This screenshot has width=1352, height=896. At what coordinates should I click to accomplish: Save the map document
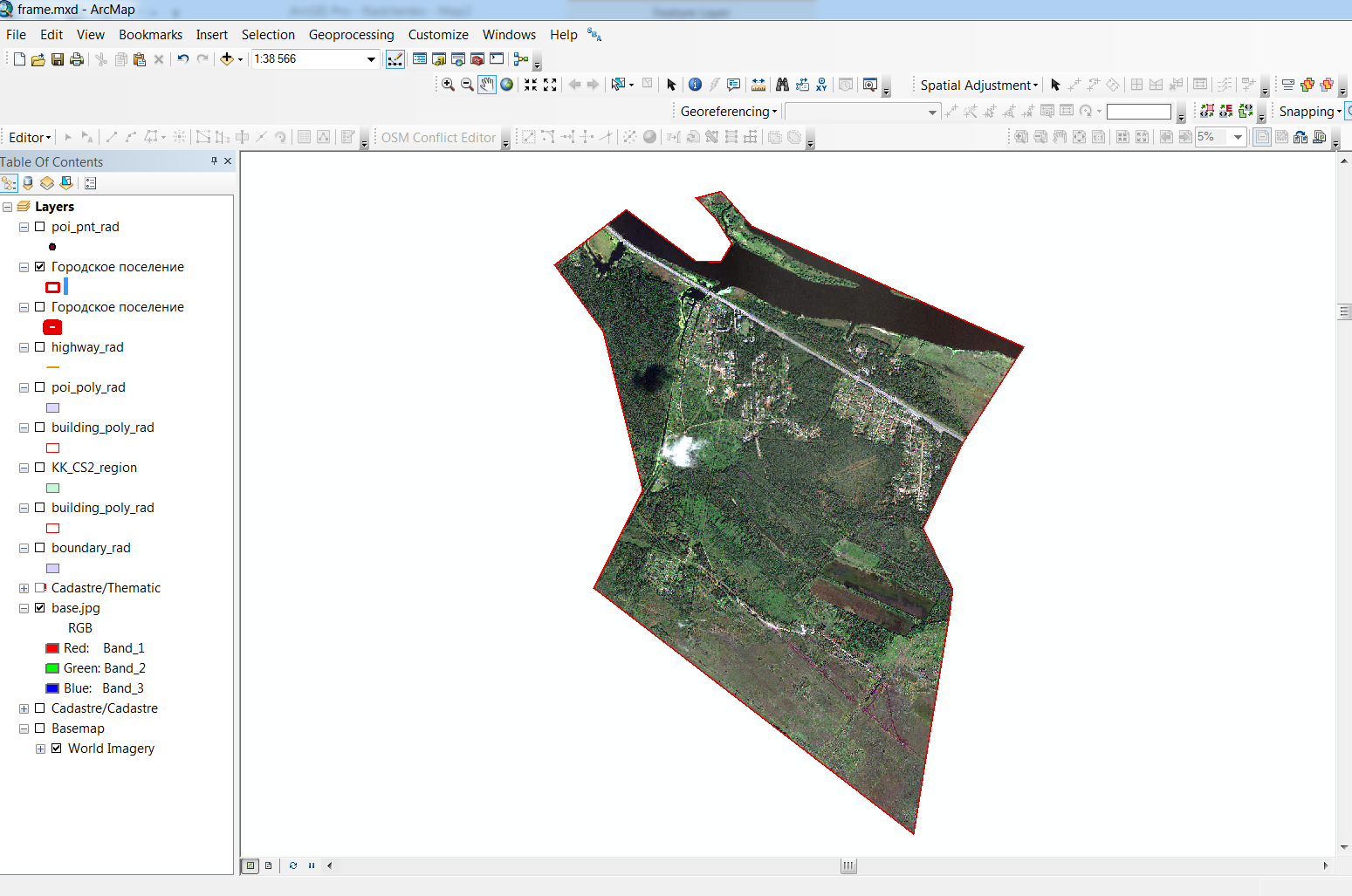(58, 59)
